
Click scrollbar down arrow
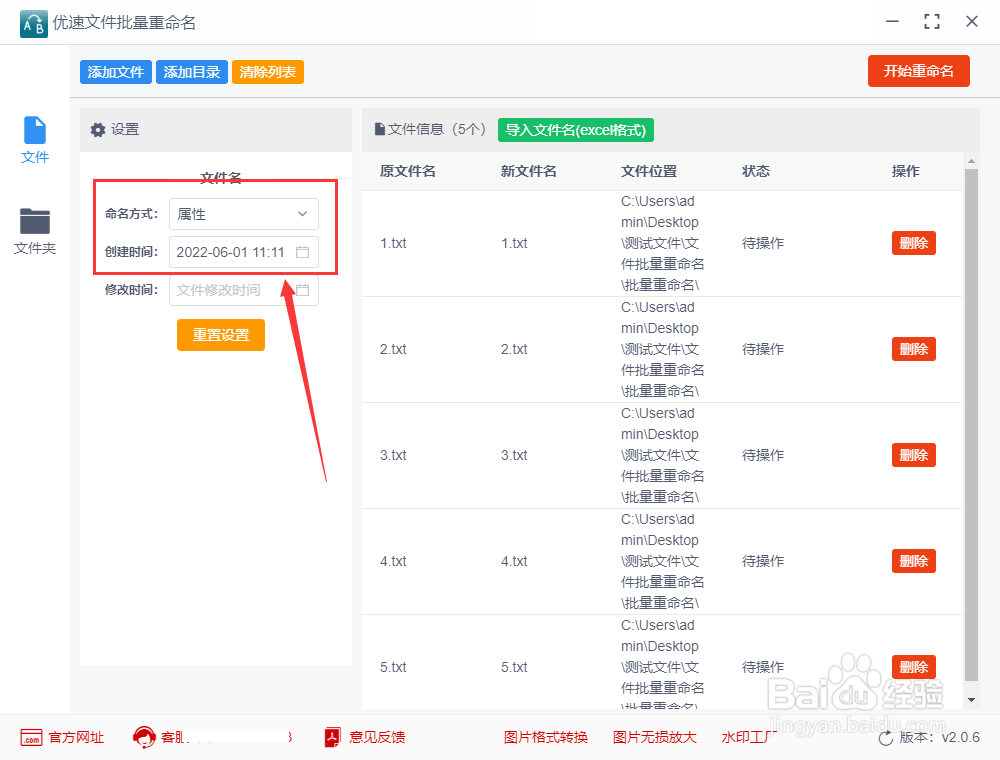click(x=971, y=700)
